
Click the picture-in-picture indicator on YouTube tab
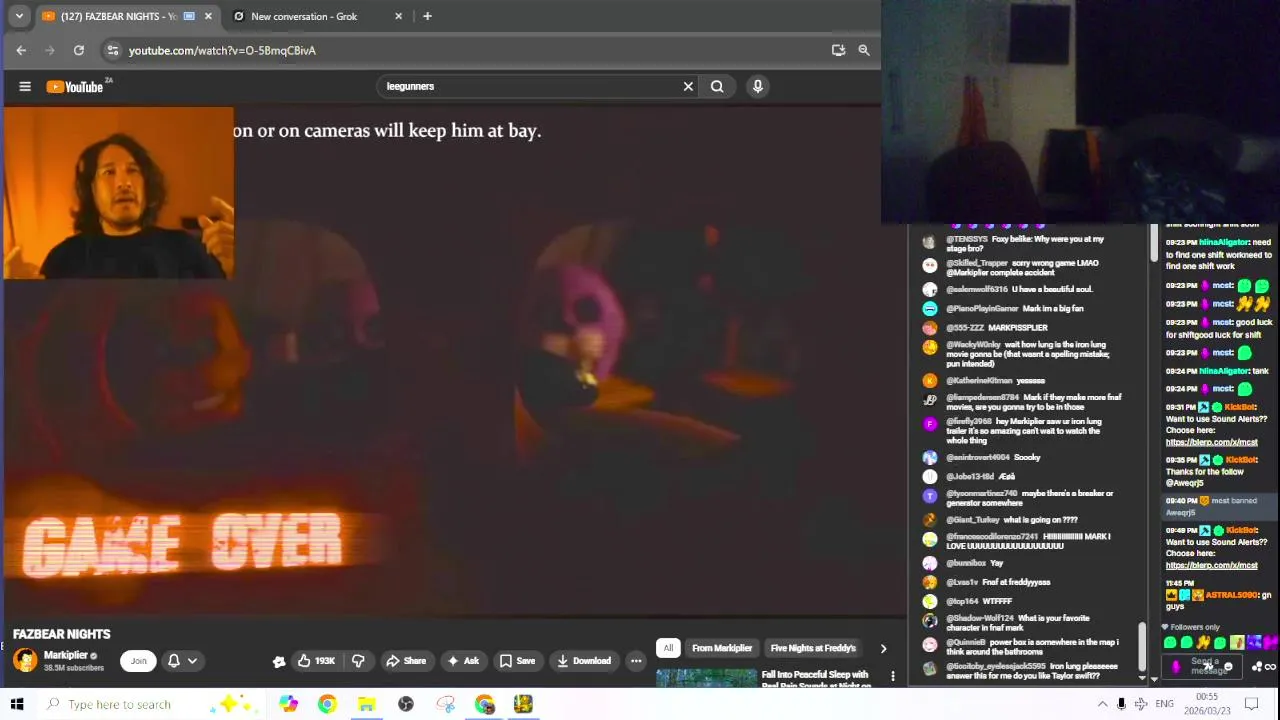point(189,16)
